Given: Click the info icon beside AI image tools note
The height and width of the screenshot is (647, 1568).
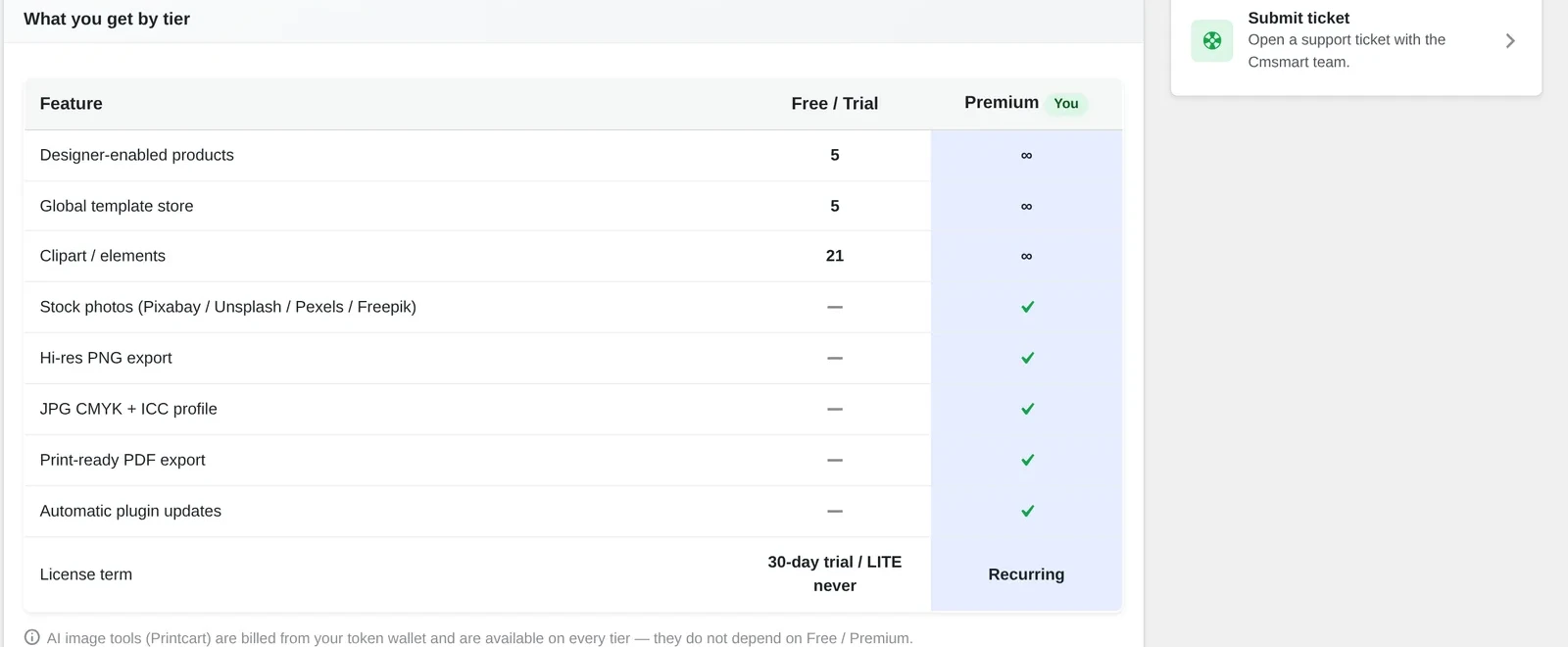Looking at the screenshot, I should pos(32,637).
